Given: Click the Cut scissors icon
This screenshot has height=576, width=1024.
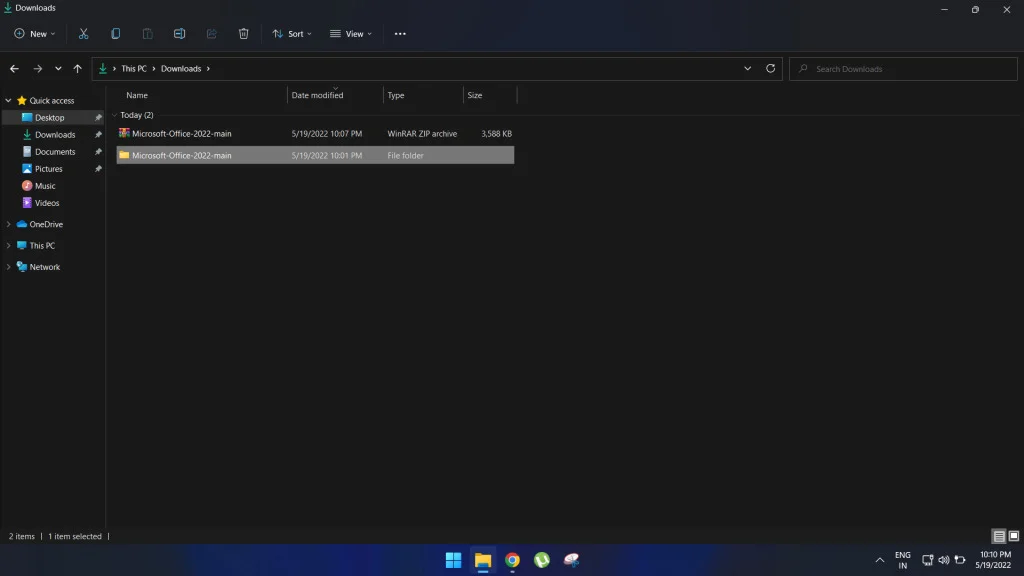Looking at the screenshot, I should pyautogui.click(x=84, y=34).
